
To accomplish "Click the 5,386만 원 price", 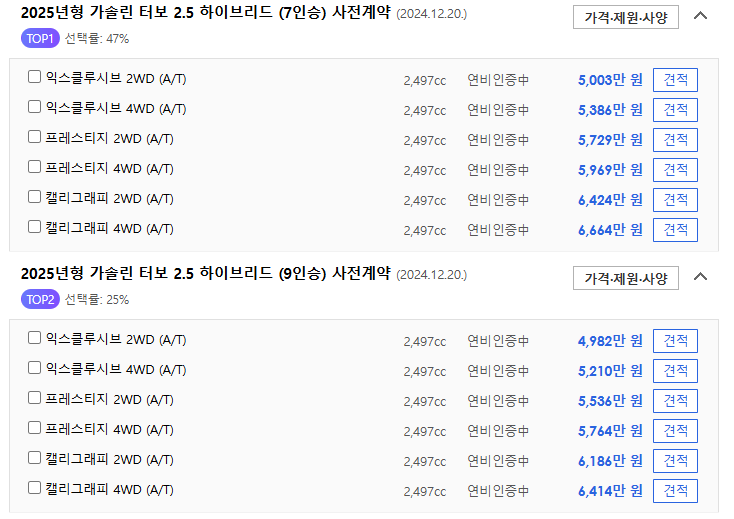I will [x=610, y=110].
